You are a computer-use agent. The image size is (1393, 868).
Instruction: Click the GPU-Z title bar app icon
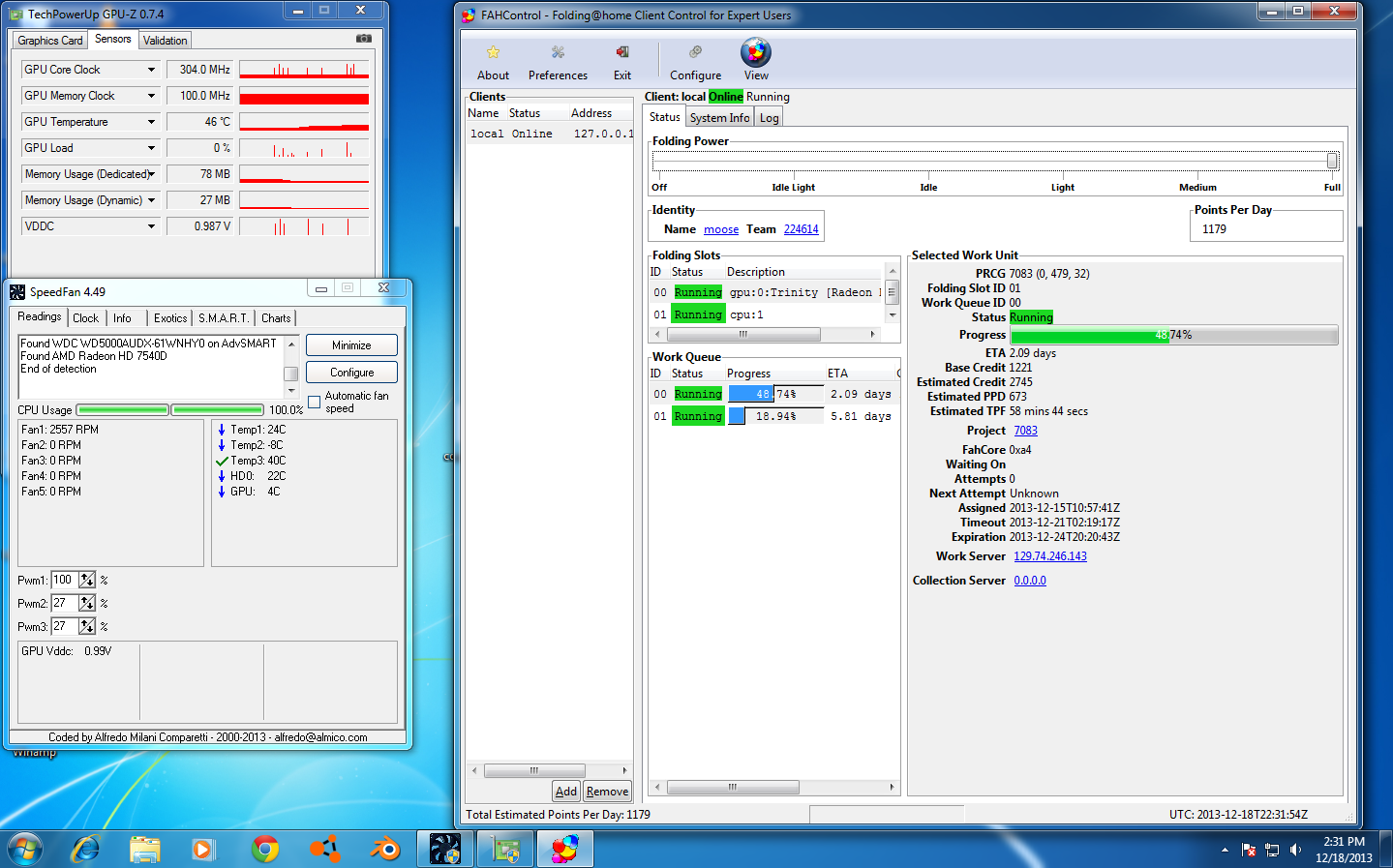pos(15,15)
